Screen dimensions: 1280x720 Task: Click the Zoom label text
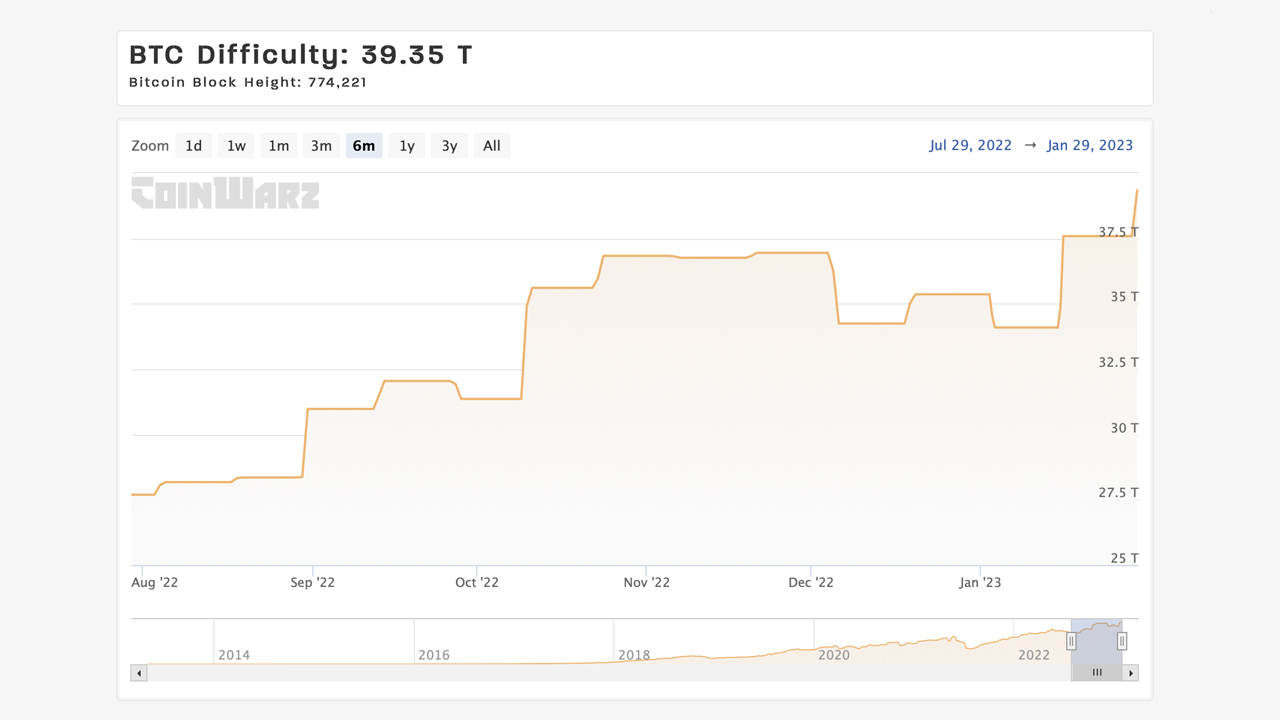coord(150,146)
